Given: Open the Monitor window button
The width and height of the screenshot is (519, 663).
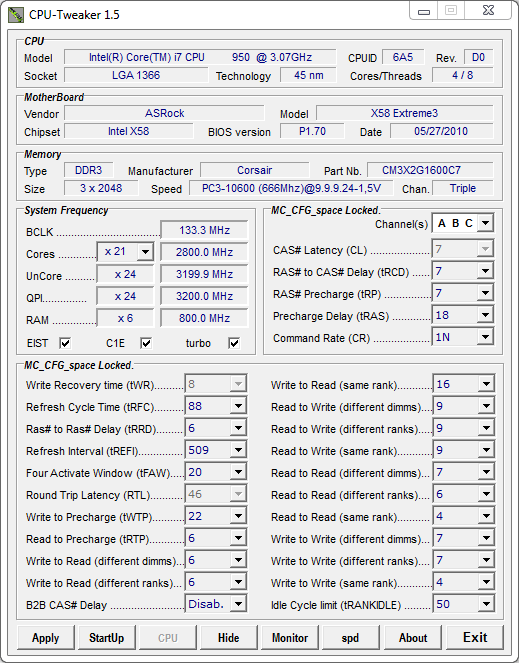Looking at the screenshot, I should click(290, 637).
